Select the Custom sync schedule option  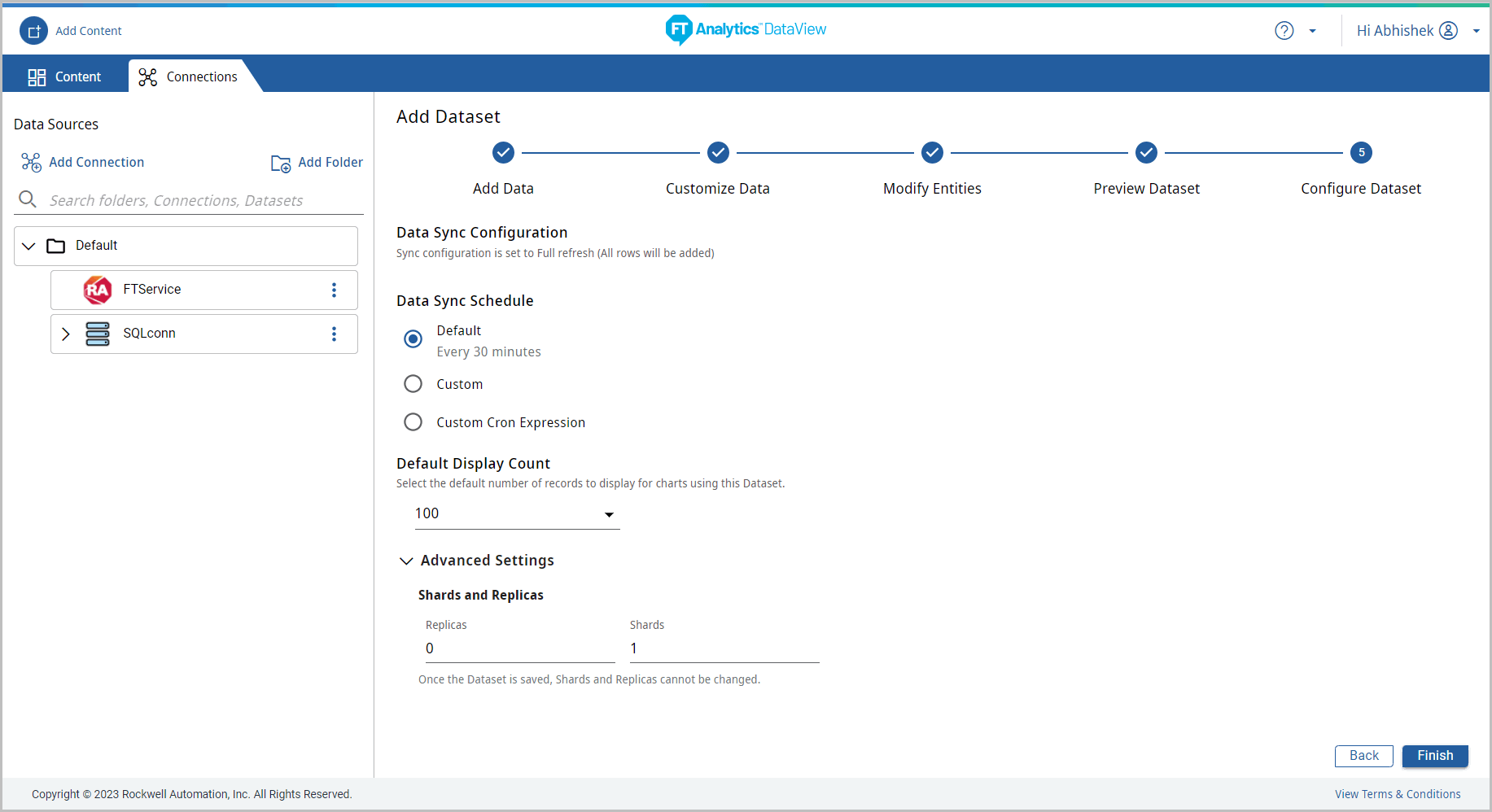pyautogui.click(x=413, y=384)
